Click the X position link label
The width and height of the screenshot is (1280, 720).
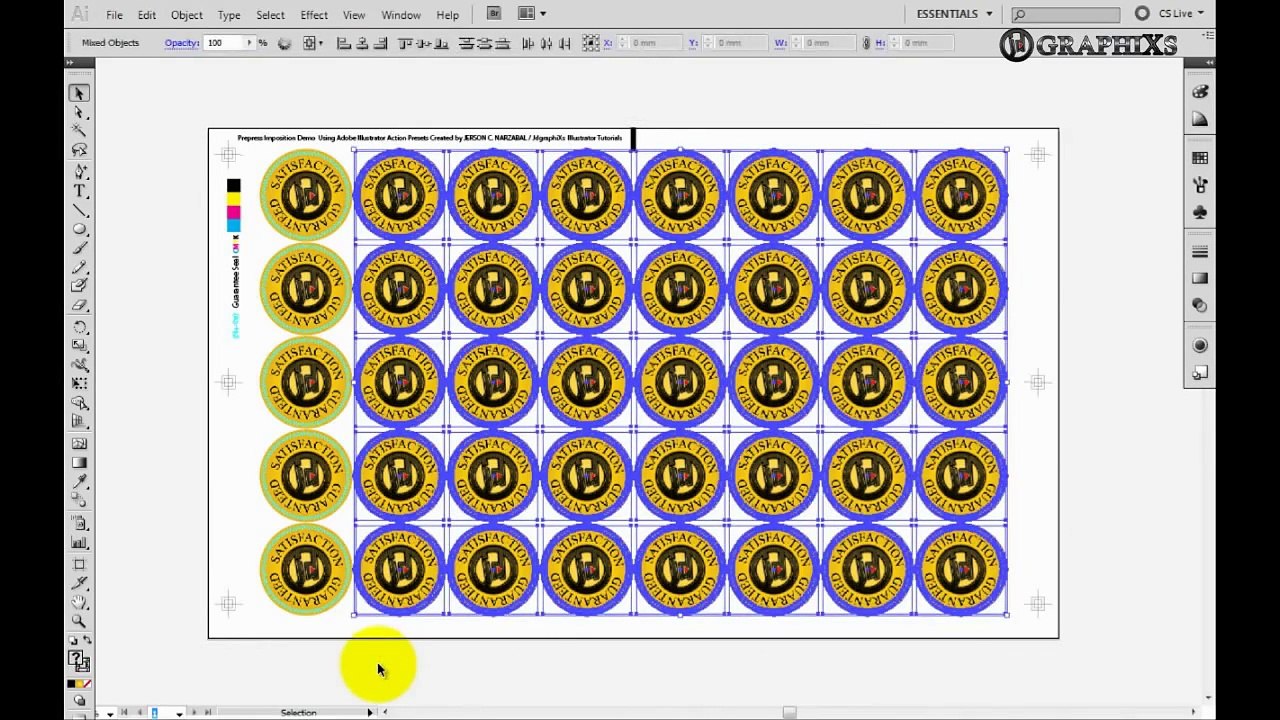(609, 43)
